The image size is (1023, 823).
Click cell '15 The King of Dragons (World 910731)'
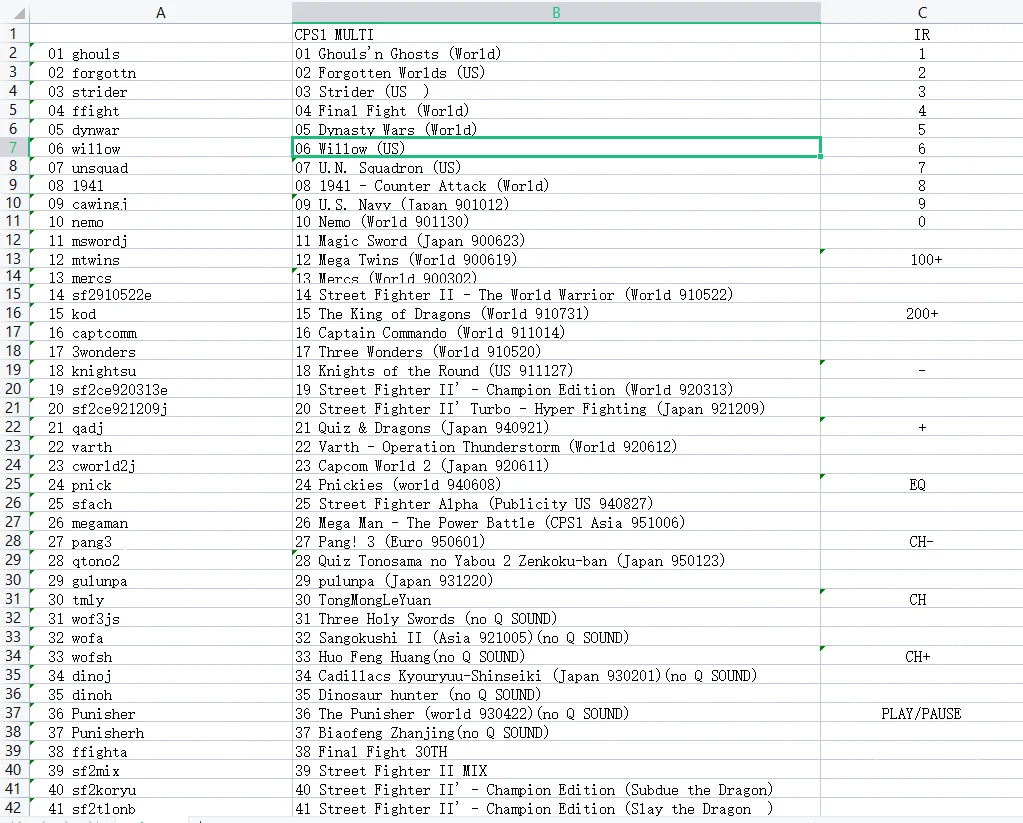(556, 313)
